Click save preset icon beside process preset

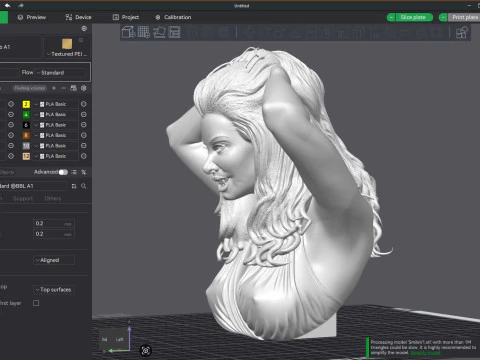pos(74,186)
